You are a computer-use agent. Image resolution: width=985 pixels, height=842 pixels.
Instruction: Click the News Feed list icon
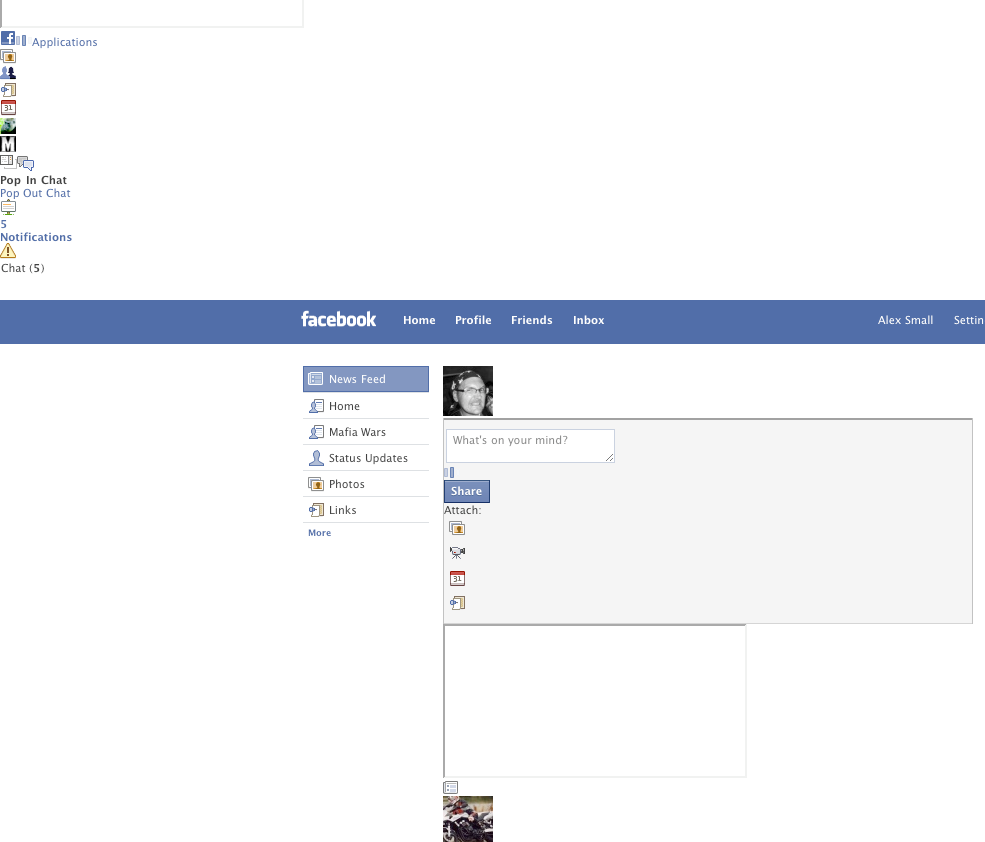pos(316,379)
